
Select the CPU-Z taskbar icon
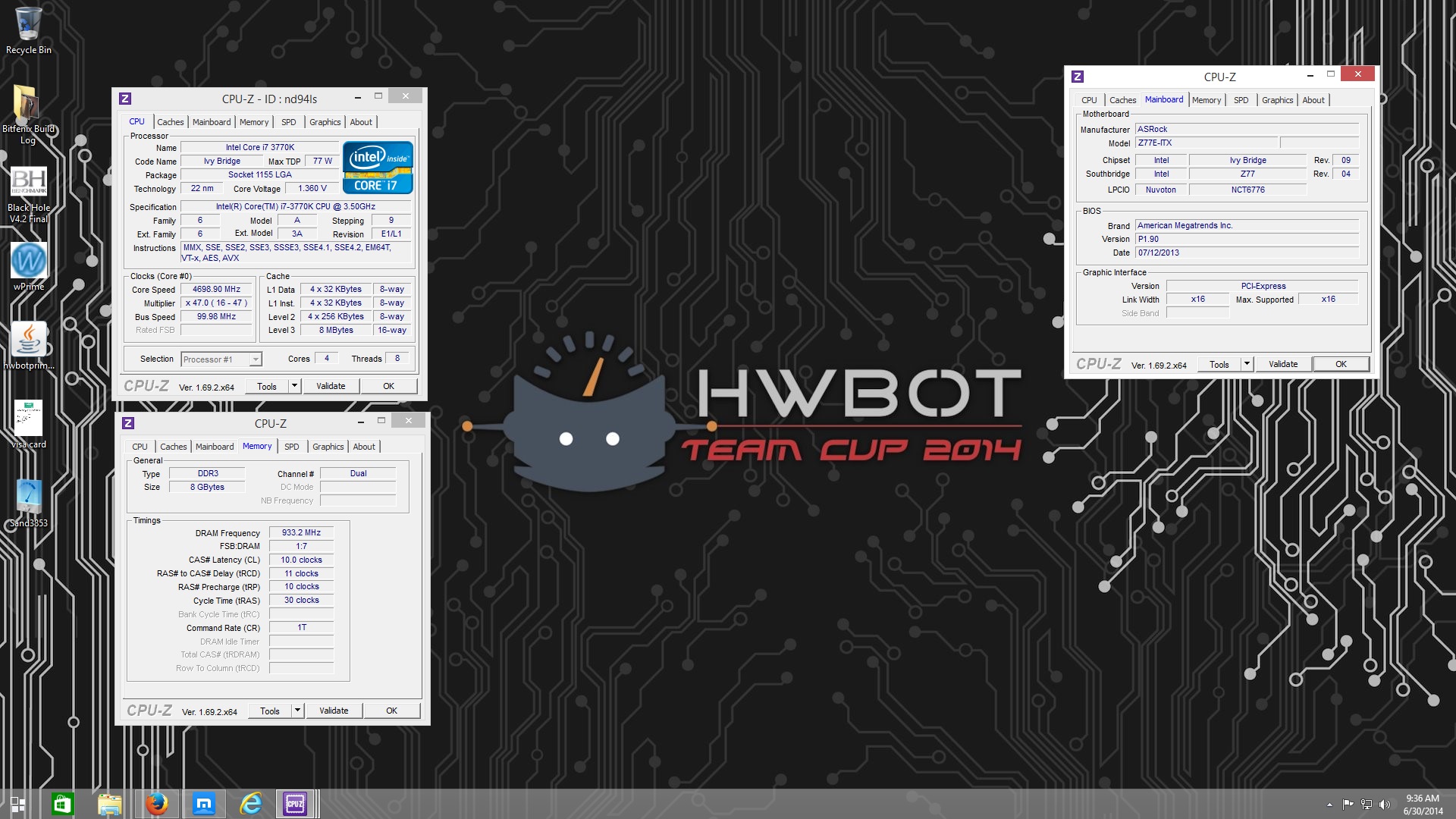(x=295, y=804)
